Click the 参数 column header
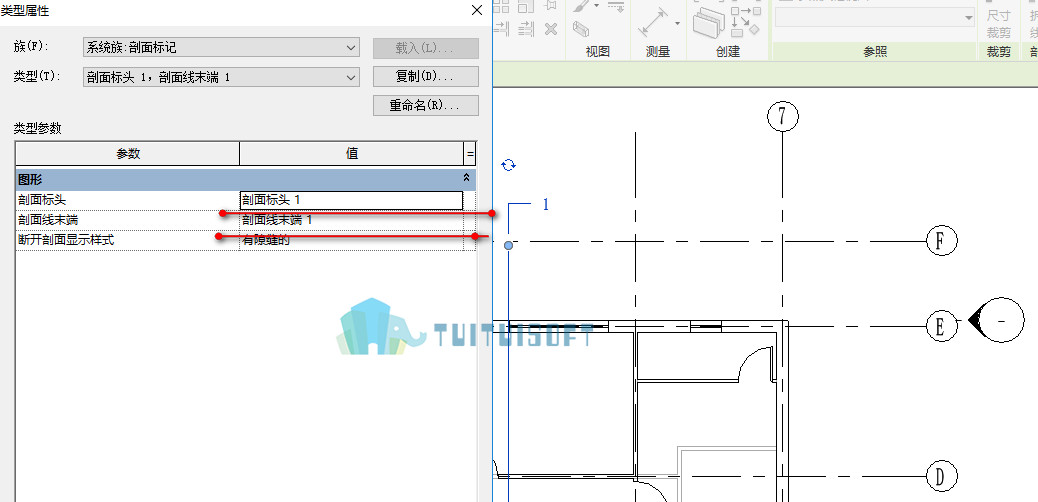 point(128,154)
